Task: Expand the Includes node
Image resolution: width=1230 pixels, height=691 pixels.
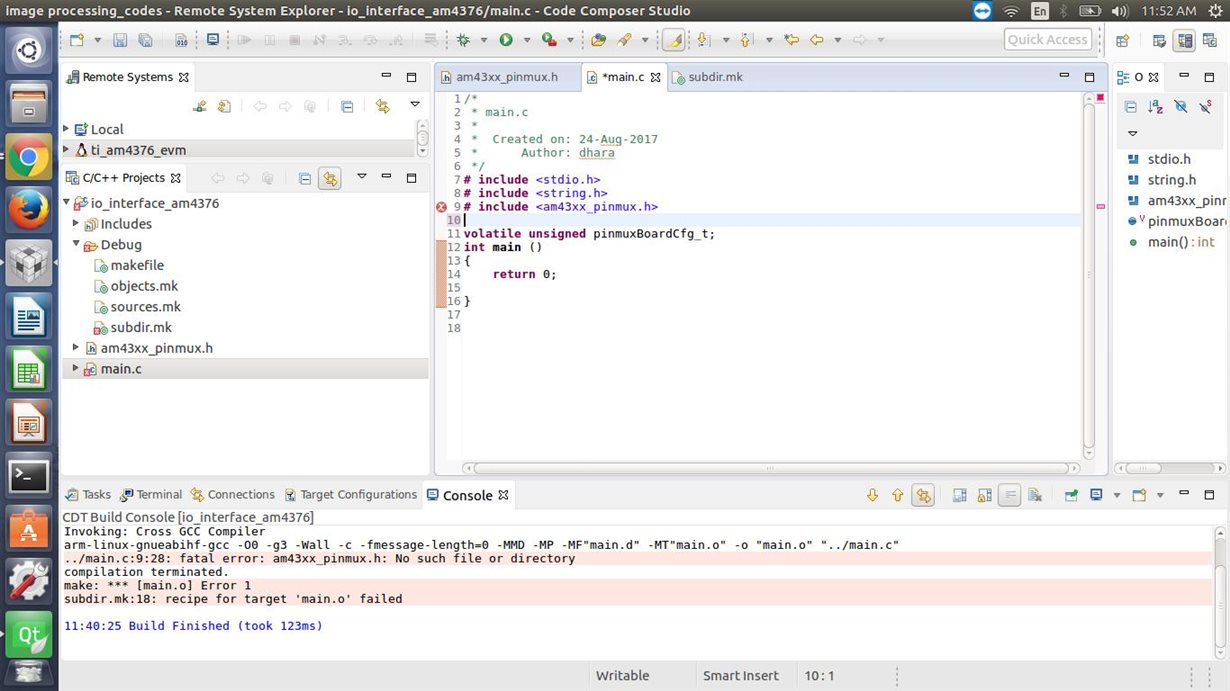Action: click(x=76, y=224)
